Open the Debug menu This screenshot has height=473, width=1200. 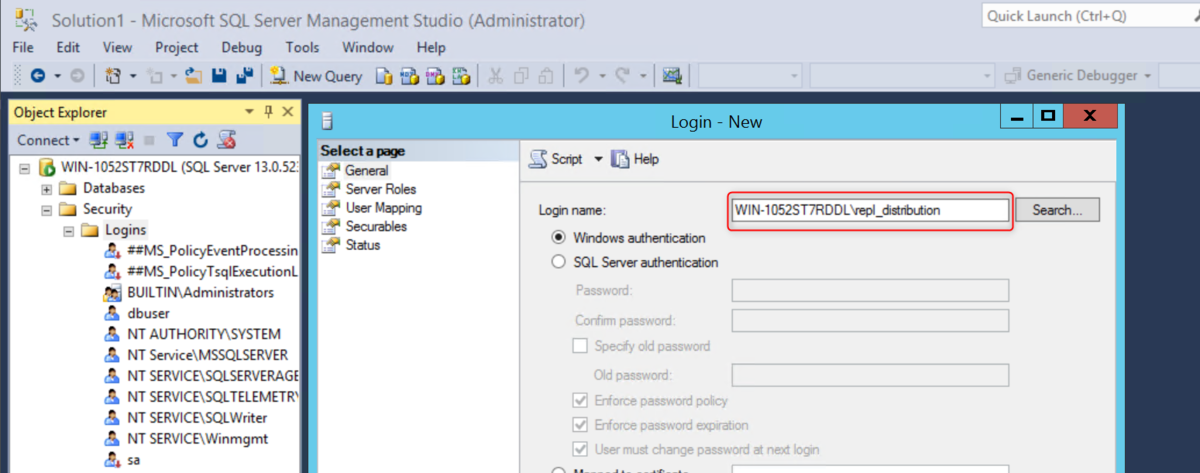(x=241, y=47)
